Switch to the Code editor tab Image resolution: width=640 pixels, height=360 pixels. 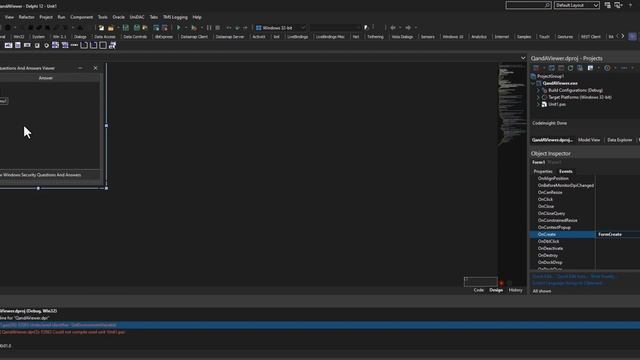[x=478, y=290]
